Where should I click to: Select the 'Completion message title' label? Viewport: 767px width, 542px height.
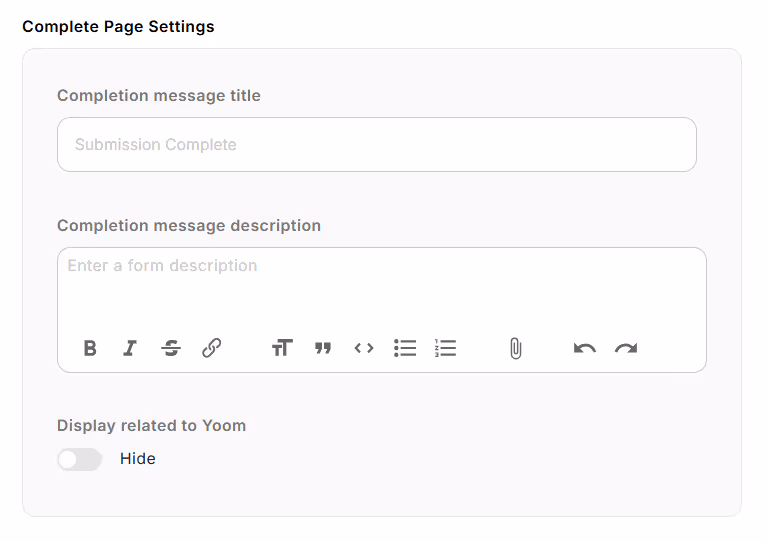pyautogui.click(x=159, y=95)
